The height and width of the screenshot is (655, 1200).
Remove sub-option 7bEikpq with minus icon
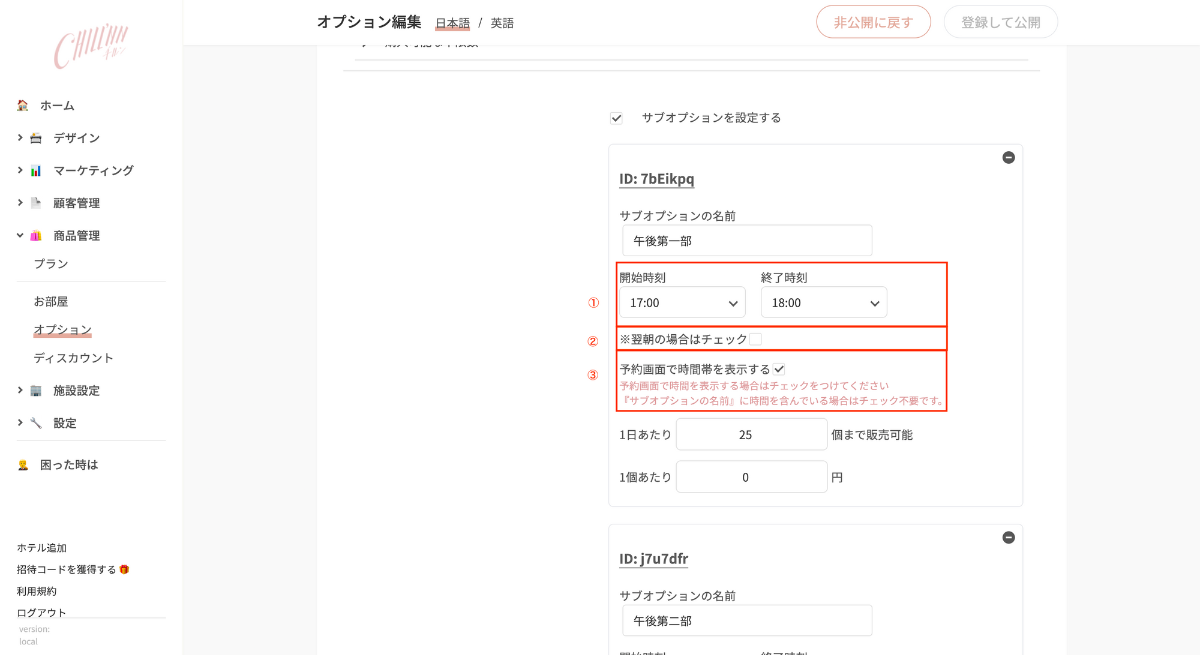[1008, 157]
